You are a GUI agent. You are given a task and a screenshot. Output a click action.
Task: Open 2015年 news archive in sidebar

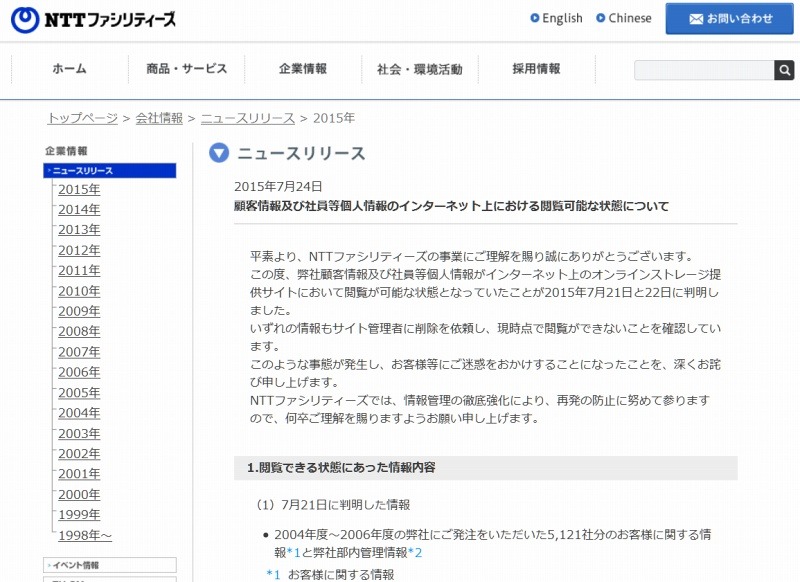coord(79,189)
